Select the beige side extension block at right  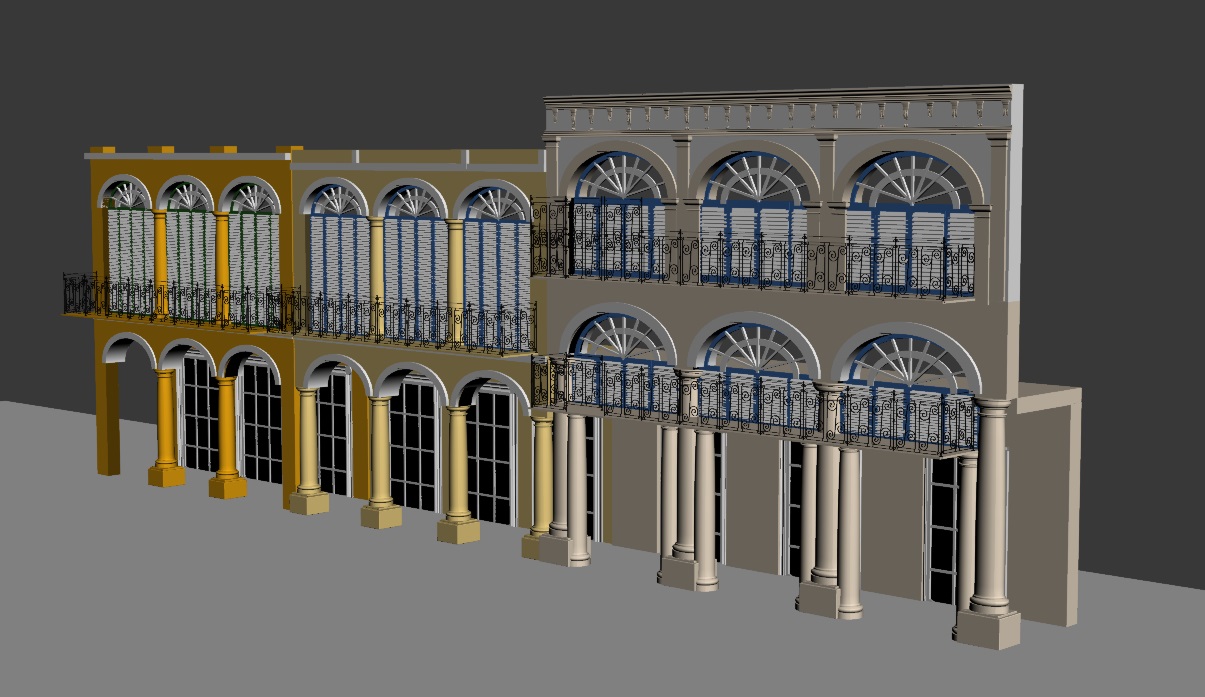[x=1050, y=500]
